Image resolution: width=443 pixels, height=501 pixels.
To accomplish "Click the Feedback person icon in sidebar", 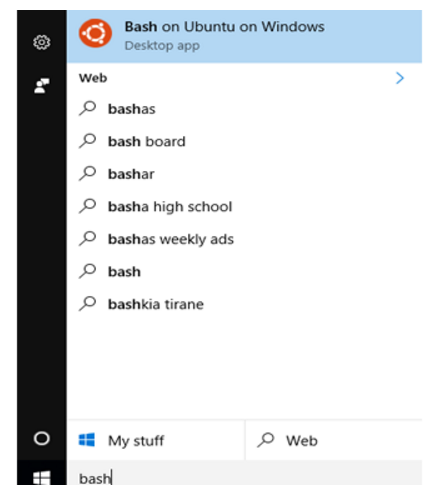I will (x=42, y=86).
